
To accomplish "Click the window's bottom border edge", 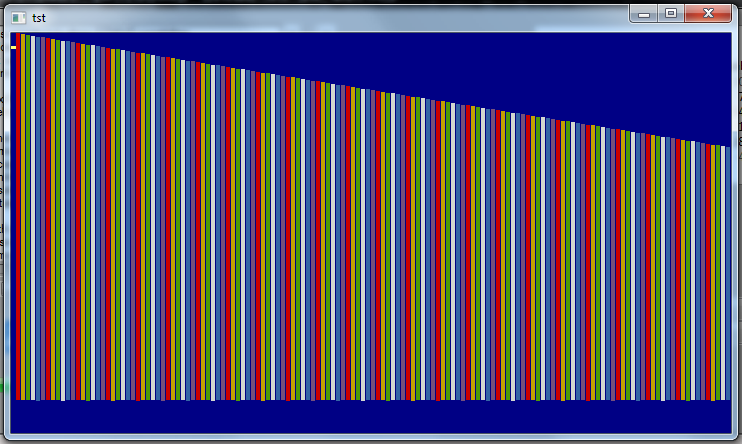I will pos(370,438).
